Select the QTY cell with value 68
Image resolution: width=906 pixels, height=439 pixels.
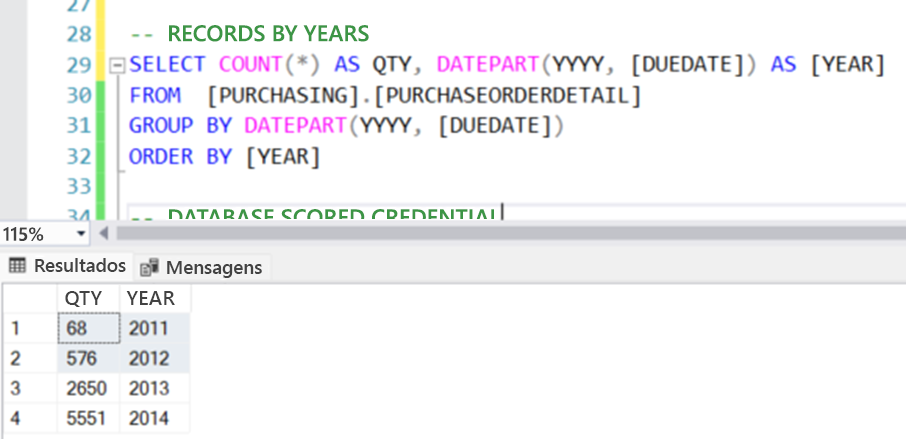(x=88, y=328)
